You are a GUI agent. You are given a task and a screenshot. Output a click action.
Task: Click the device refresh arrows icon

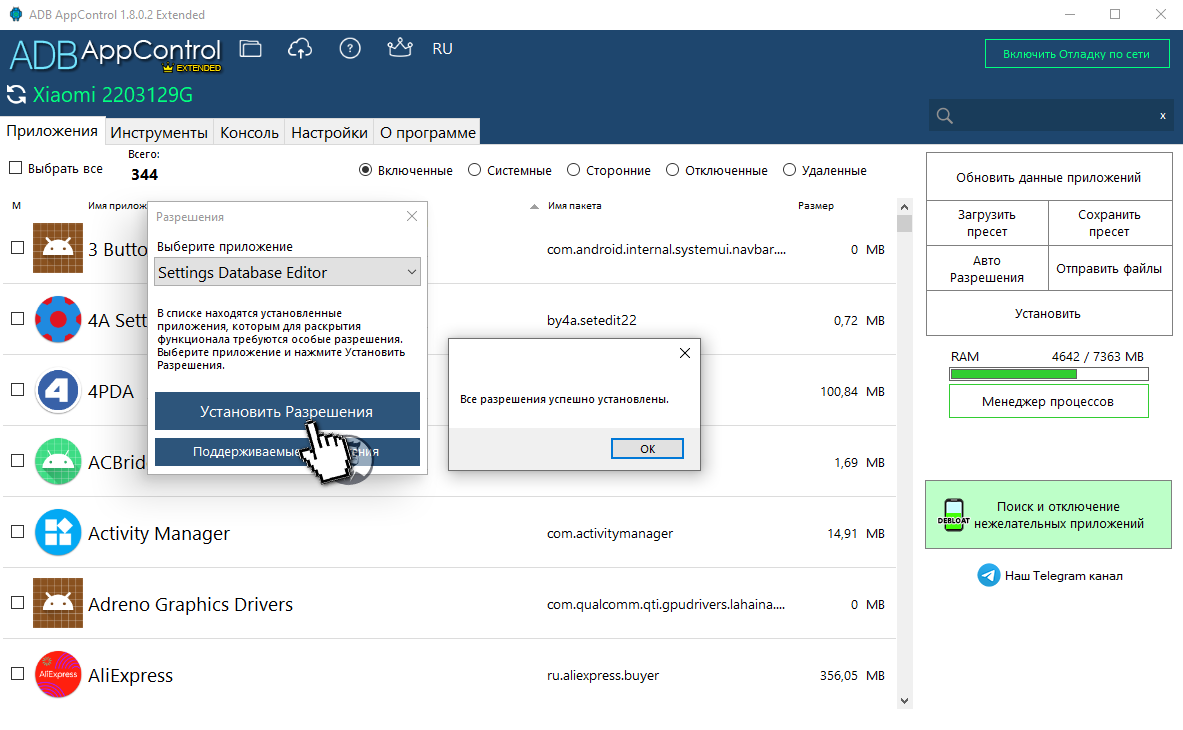(16, 94)
